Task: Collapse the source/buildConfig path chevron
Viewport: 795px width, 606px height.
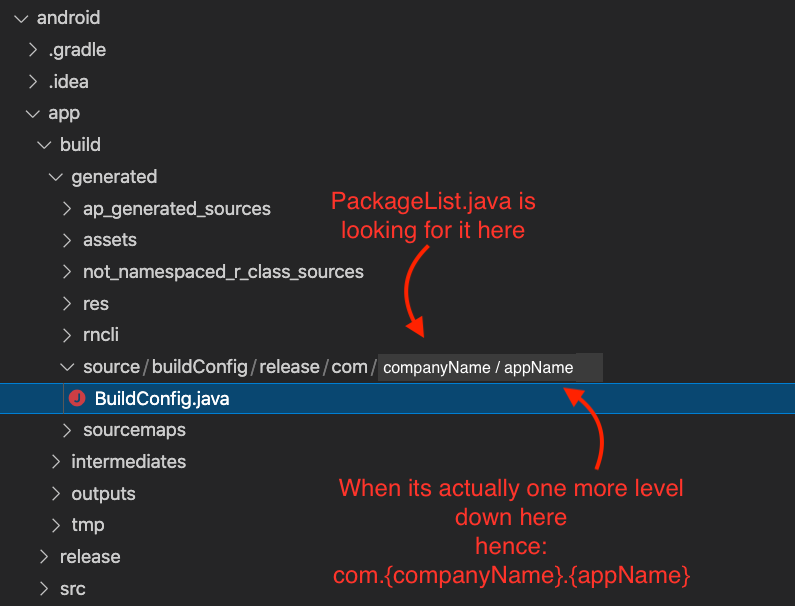Action: click(67, 367)
